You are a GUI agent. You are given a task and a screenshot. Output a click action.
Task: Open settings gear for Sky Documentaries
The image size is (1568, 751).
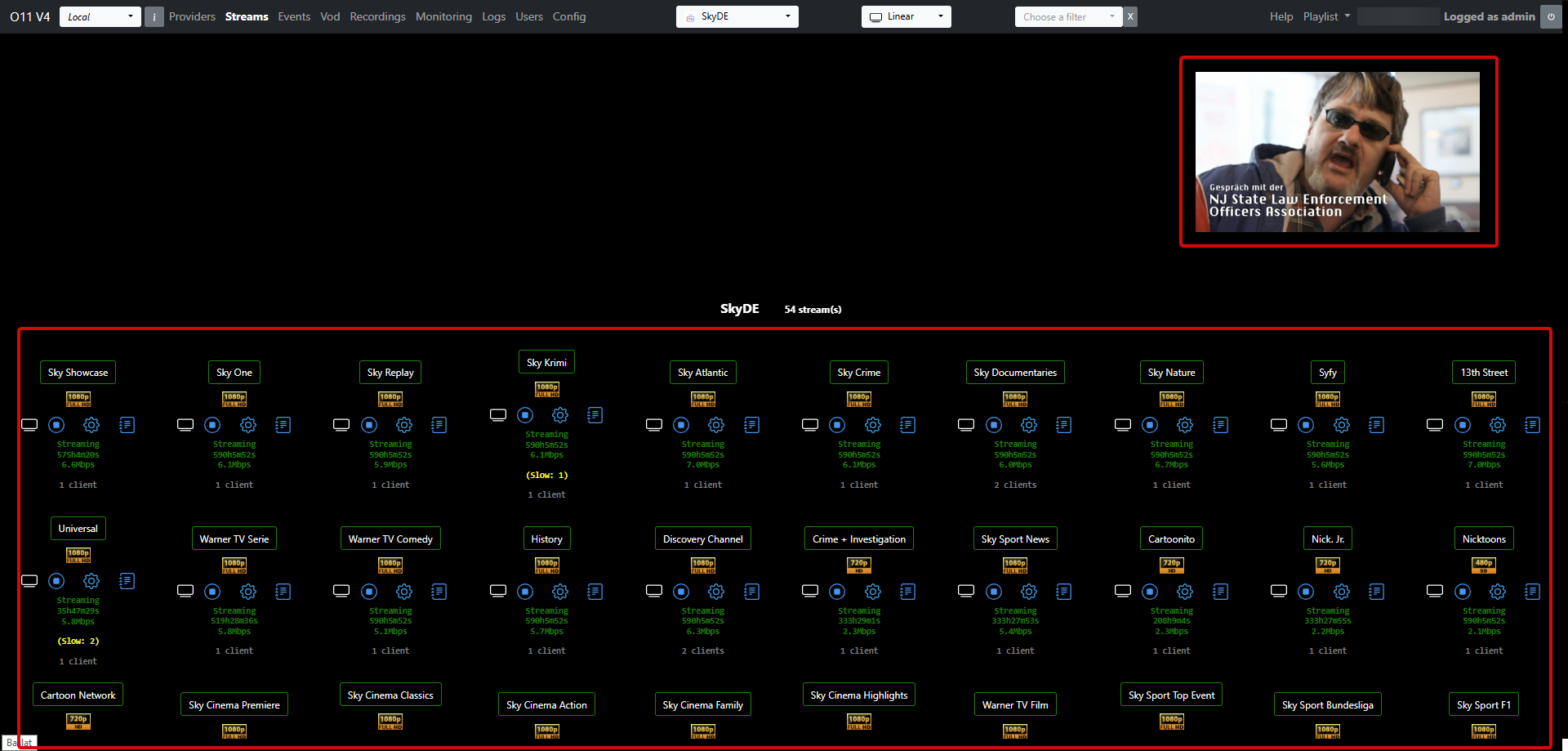click(x=1029, y=425)
